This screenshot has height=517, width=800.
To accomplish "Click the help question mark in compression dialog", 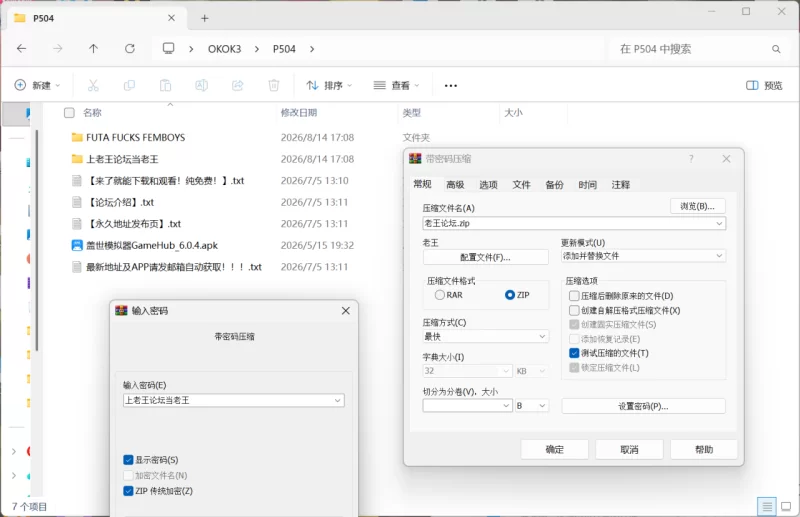I will tap(691, 159).
